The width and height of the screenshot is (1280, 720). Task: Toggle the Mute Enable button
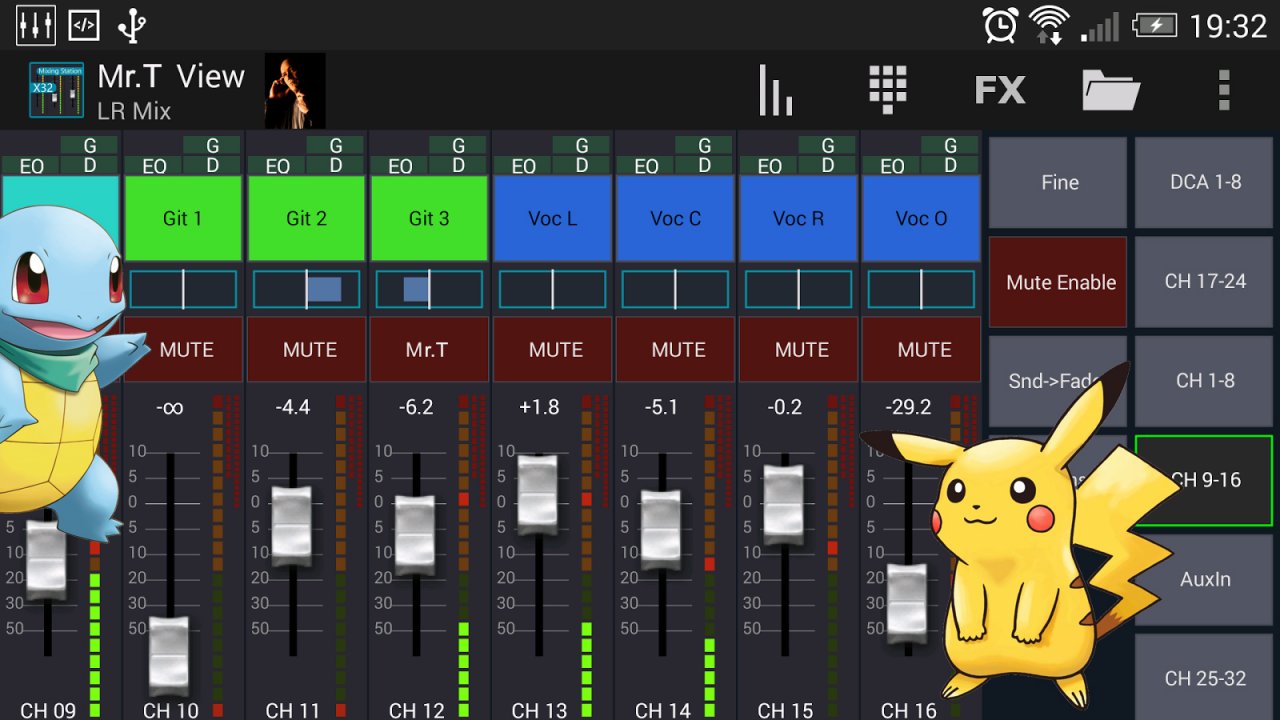point(1059,282)
